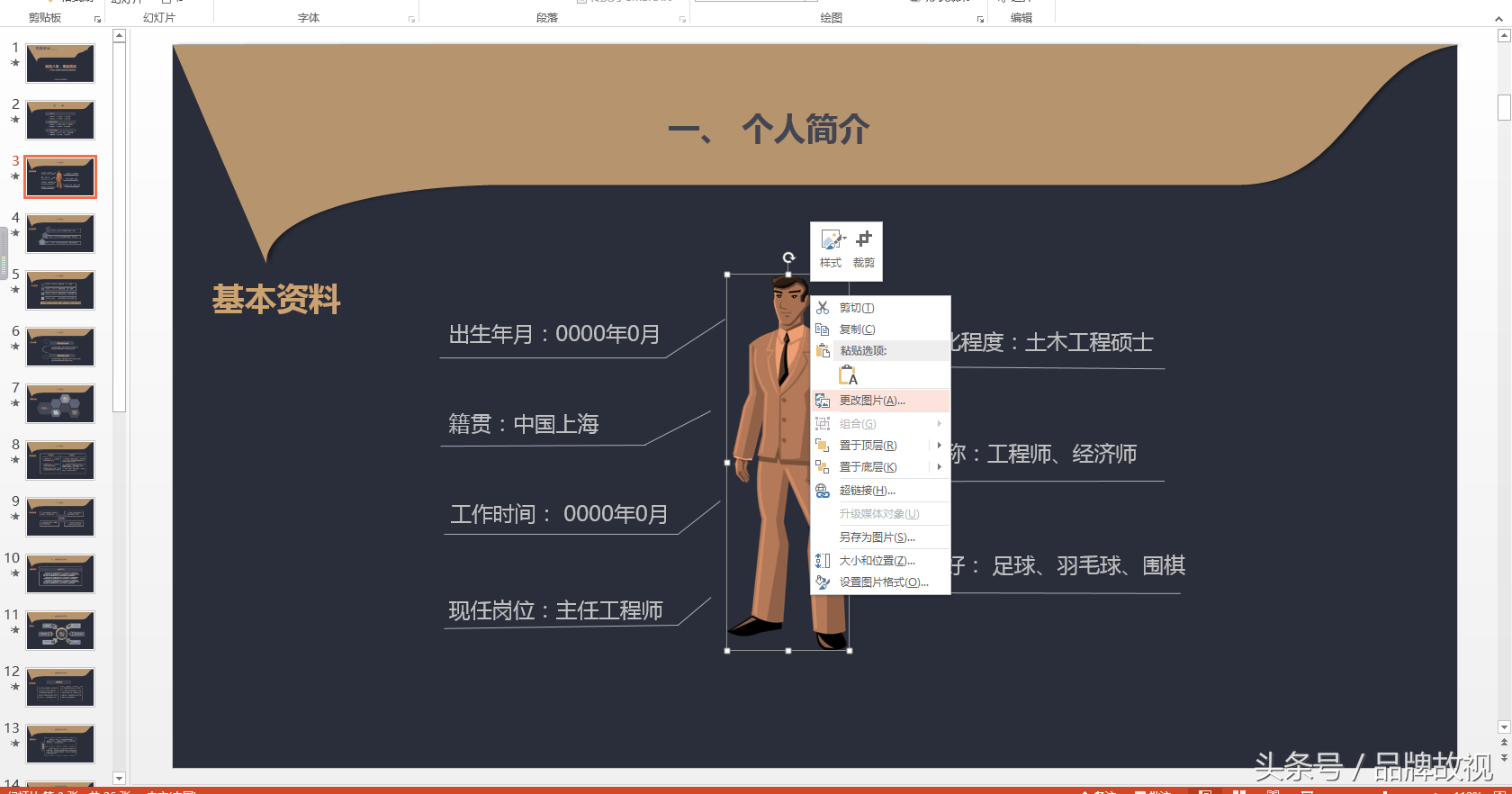Open the Font (字体) group dialog launcher

[x=411, y=19]
